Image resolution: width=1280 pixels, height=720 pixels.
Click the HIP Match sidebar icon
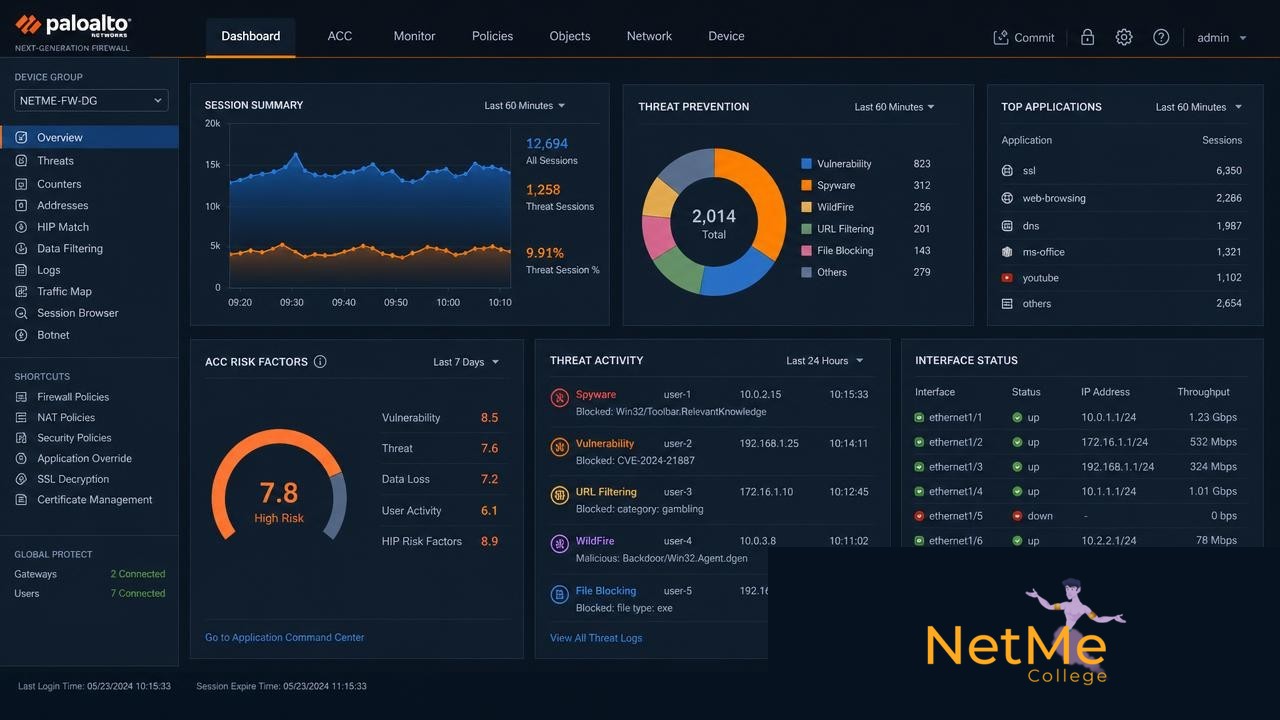click(22, 227)
